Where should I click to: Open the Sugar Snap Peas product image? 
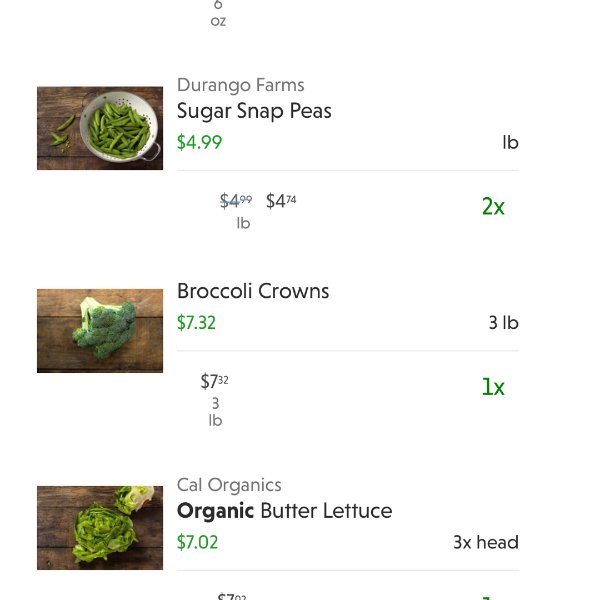coord(100,128)
